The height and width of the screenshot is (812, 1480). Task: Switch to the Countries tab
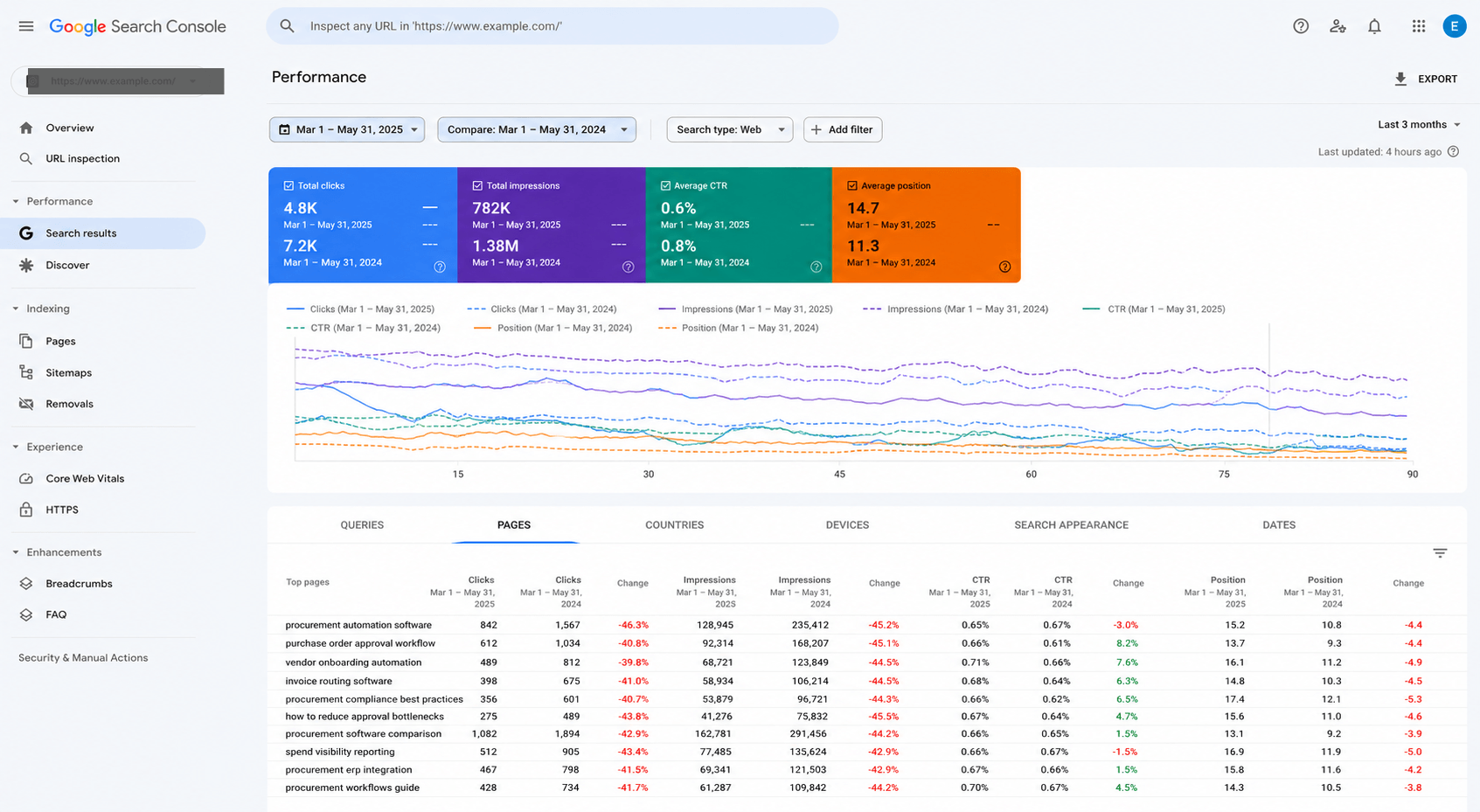click(x=674, y=525)
